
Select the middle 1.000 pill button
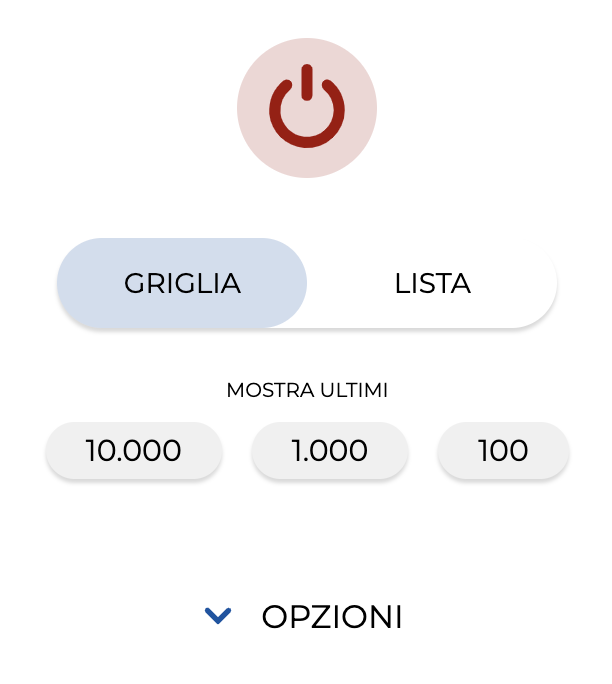pyautogui.click(x=330, y=450)
